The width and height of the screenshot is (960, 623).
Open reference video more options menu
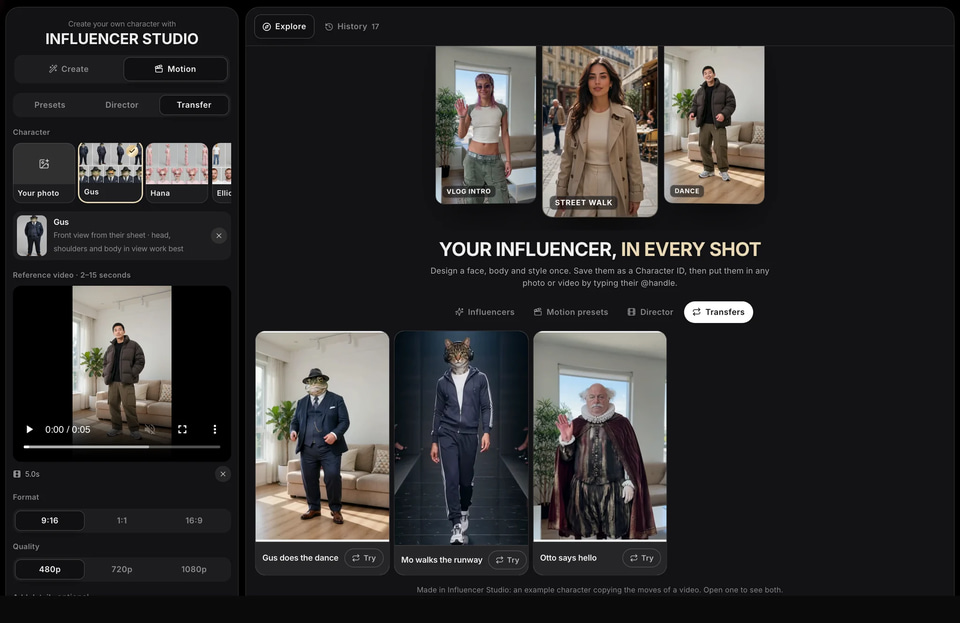click(214, 429)
